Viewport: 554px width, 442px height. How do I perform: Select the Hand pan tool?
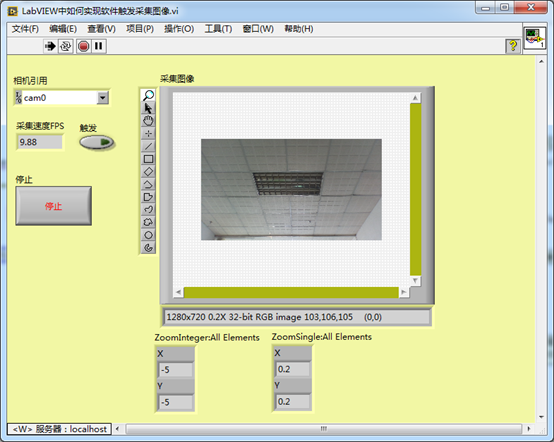[148, 120]
